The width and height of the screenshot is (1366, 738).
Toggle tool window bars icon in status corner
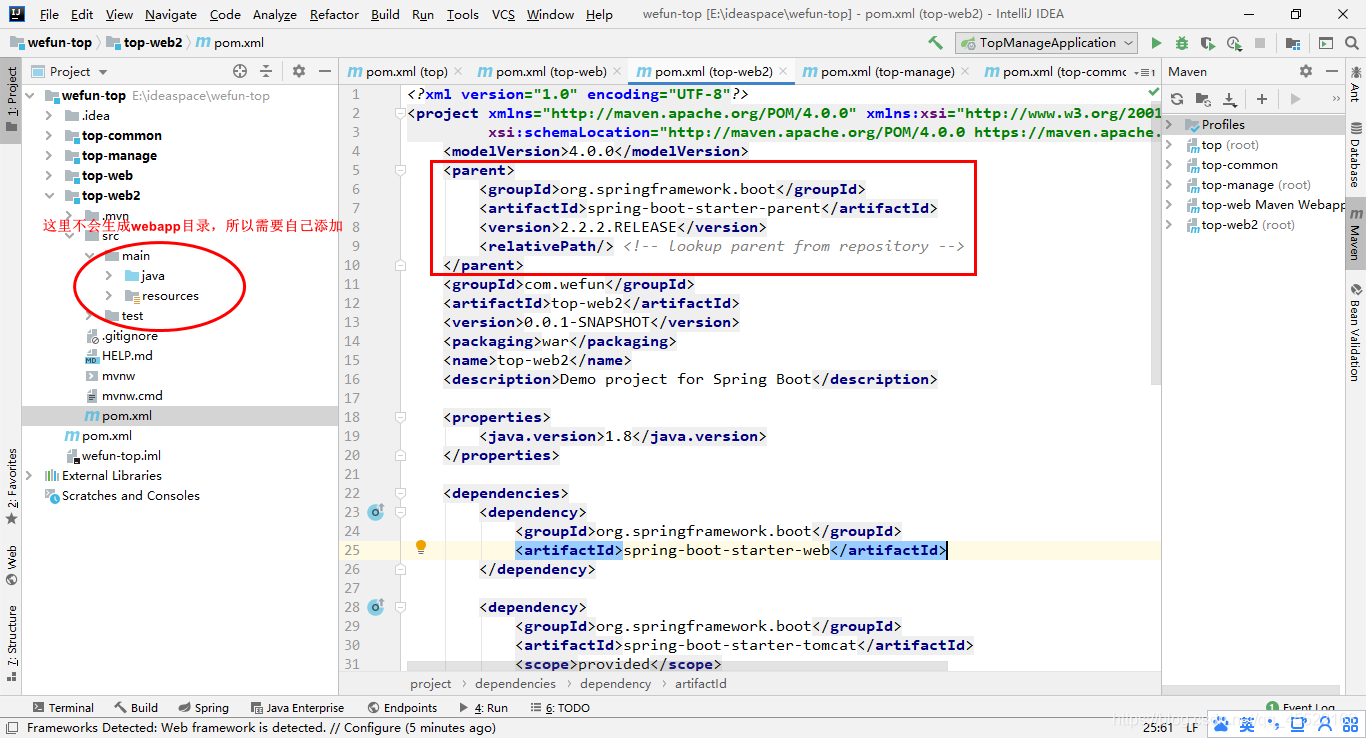12,728
